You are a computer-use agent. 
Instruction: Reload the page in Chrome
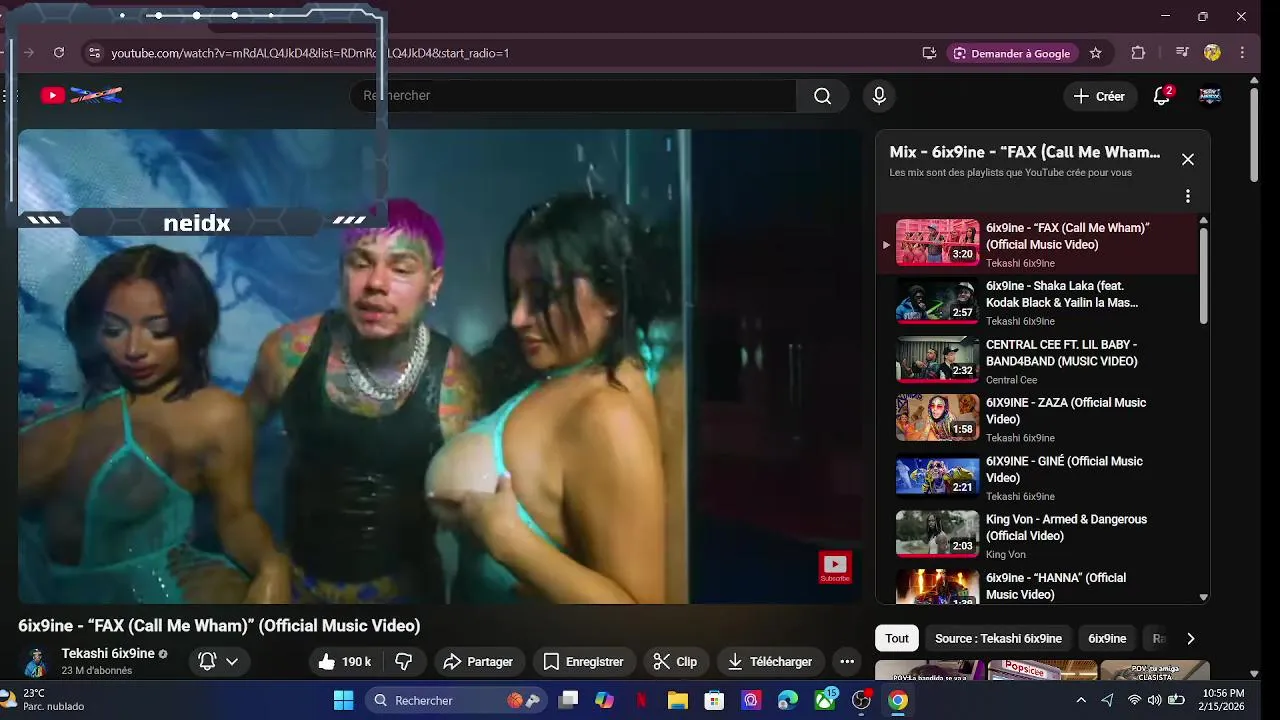pos(59,53)
